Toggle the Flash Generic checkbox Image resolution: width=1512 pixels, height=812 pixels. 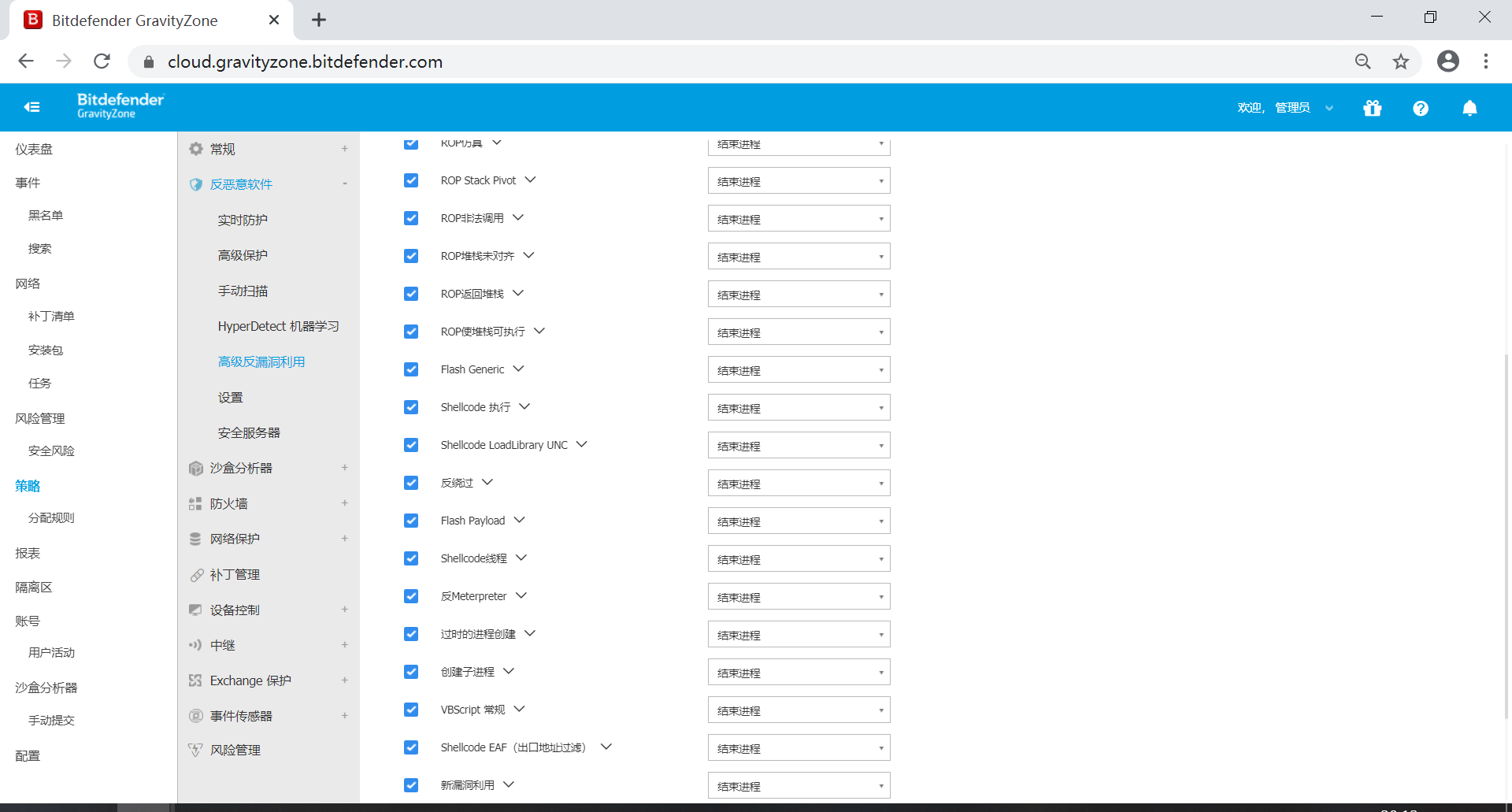(411, 369)
